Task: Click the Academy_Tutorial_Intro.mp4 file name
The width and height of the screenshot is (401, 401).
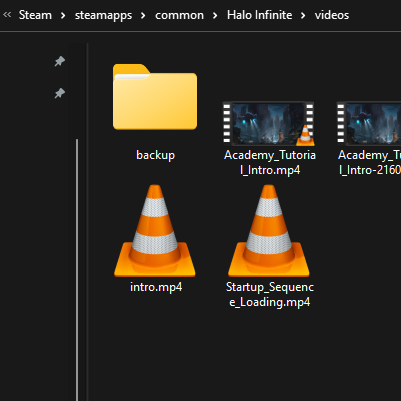Action: [x=270, y=163]
